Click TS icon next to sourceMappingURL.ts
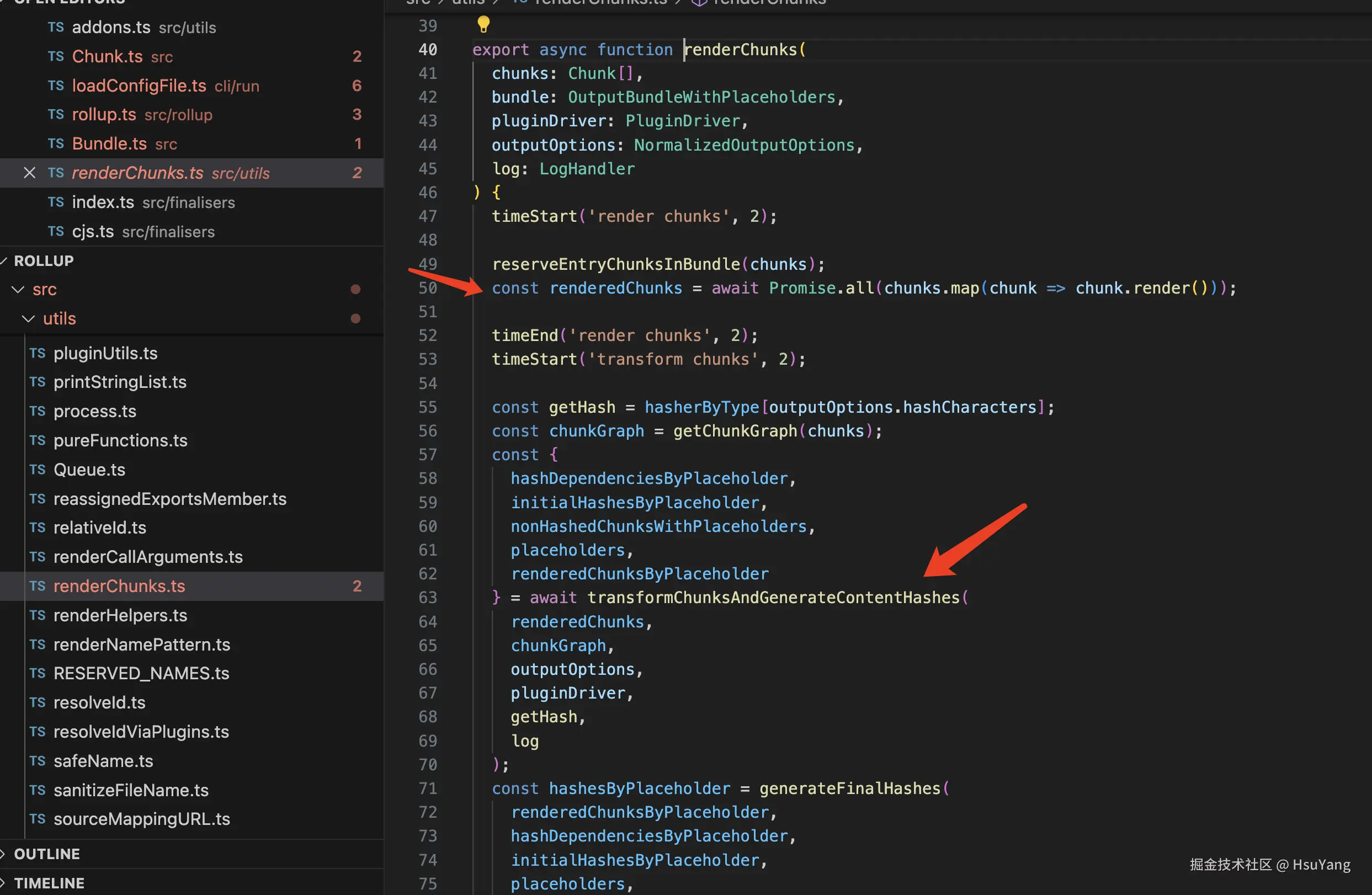The width and height of the screenshot is (1372, 895). [38, 819]
